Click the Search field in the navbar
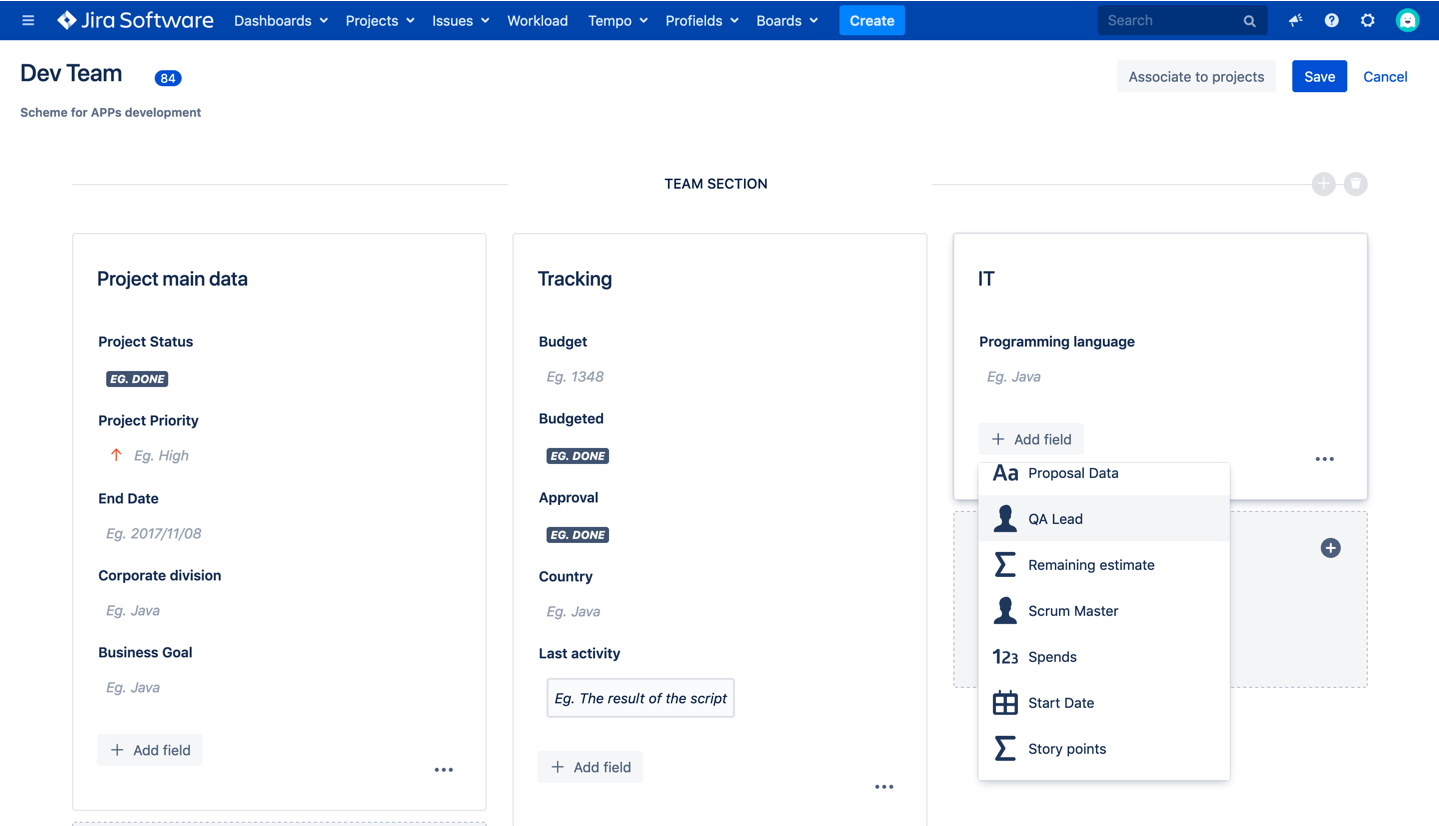This screenshot has height=826, width=1439. click(x=1180, y=20)
